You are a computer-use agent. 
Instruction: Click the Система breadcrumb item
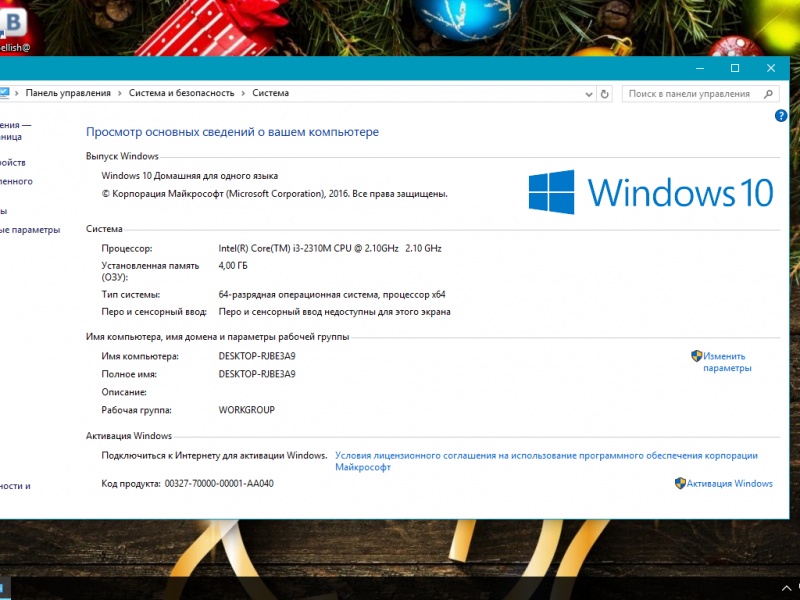coord(270,93)
